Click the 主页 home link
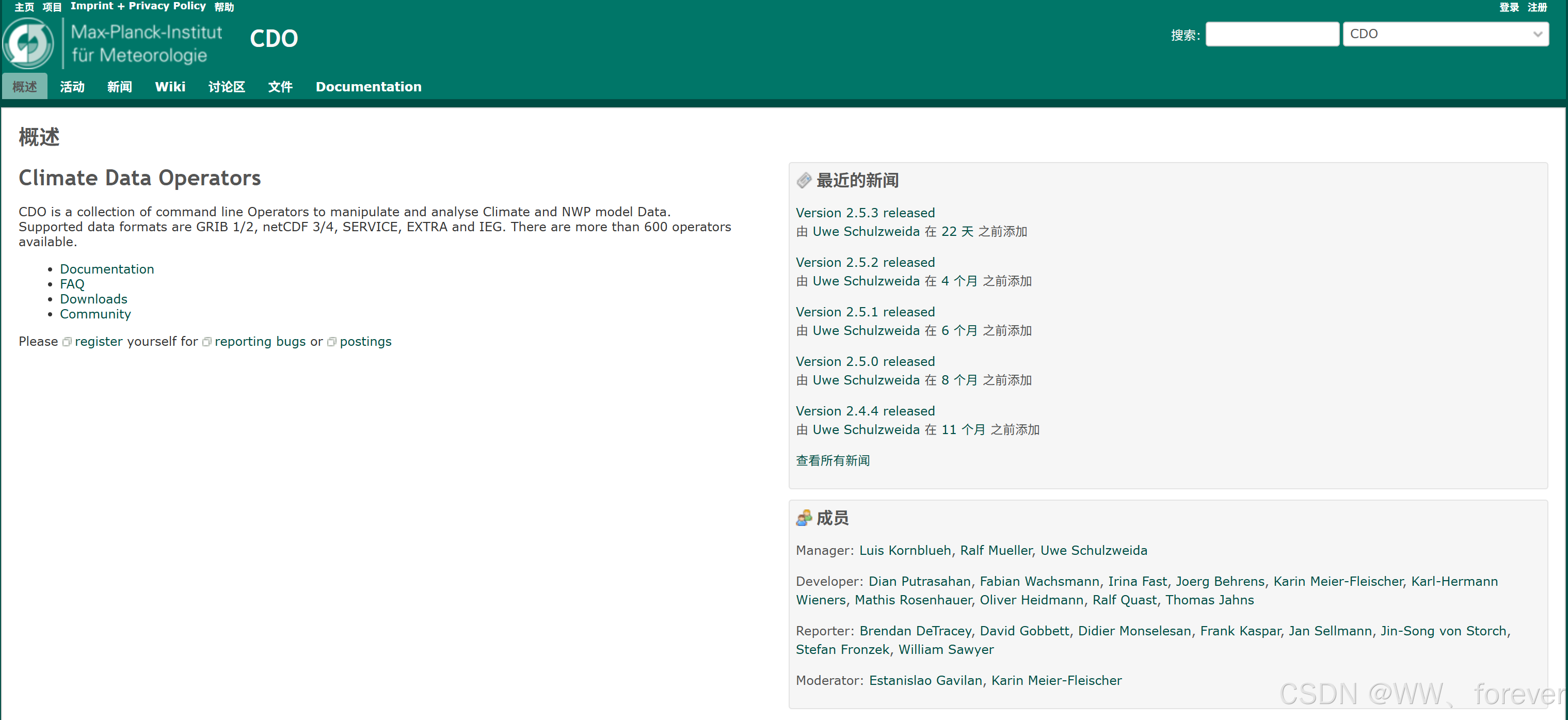Screen dimensions: 1568x720 click(24, 7)
